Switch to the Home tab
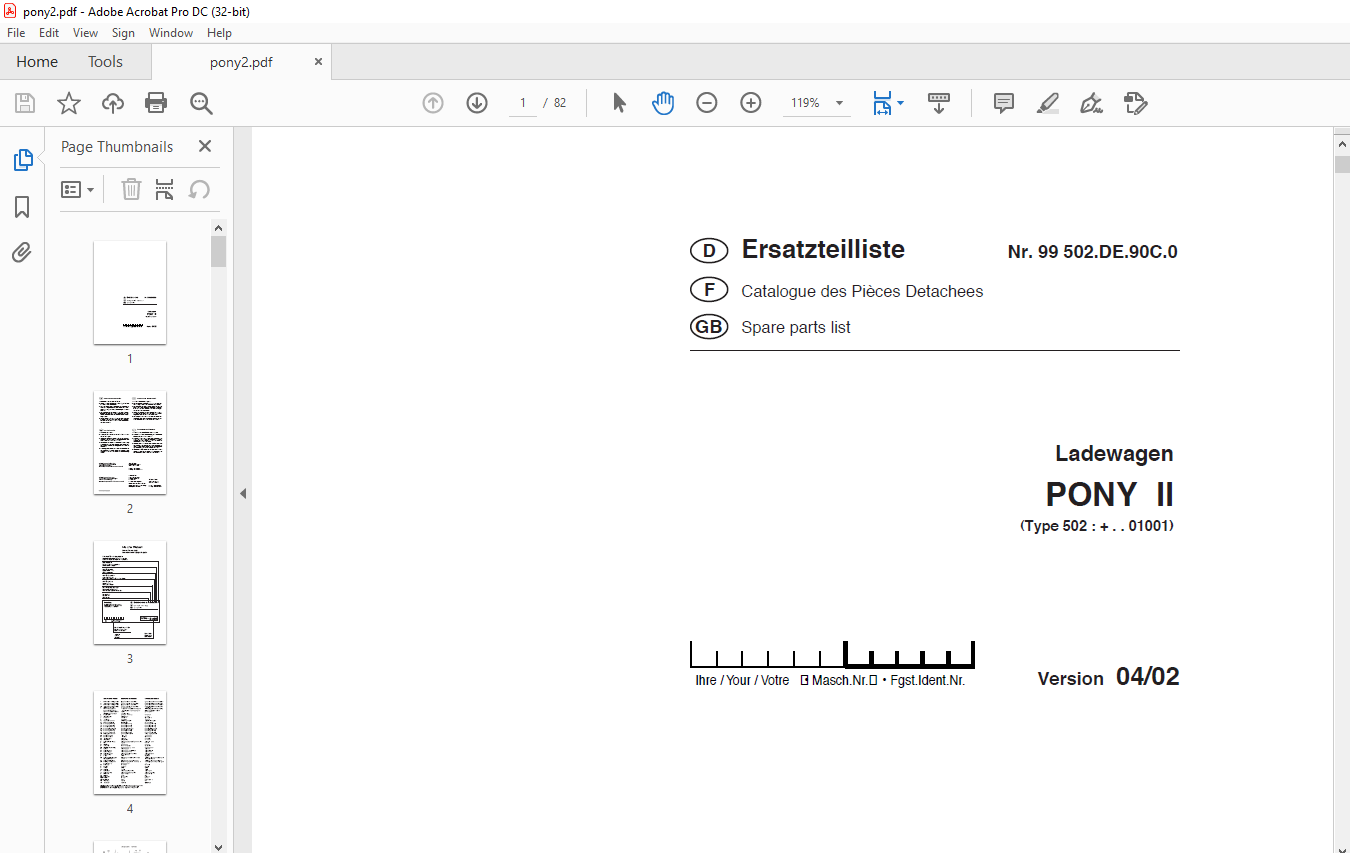1350x853 pixels. tap(37, 62)
